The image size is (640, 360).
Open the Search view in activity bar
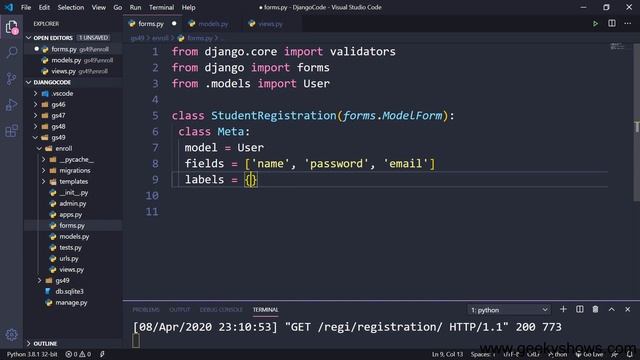pyautogui.click(x=11, y=52)
